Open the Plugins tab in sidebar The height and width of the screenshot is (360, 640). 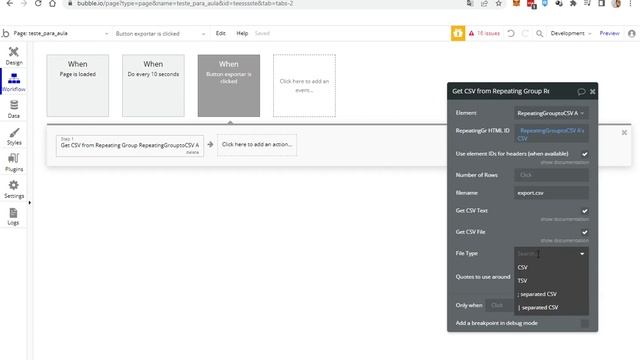(14, 162)
